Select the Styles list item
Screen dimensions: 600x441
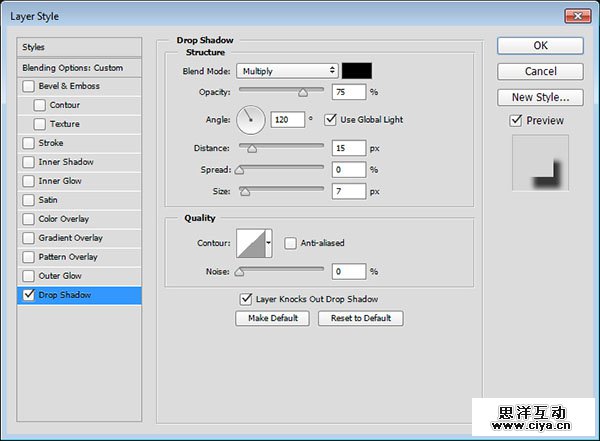80,47
